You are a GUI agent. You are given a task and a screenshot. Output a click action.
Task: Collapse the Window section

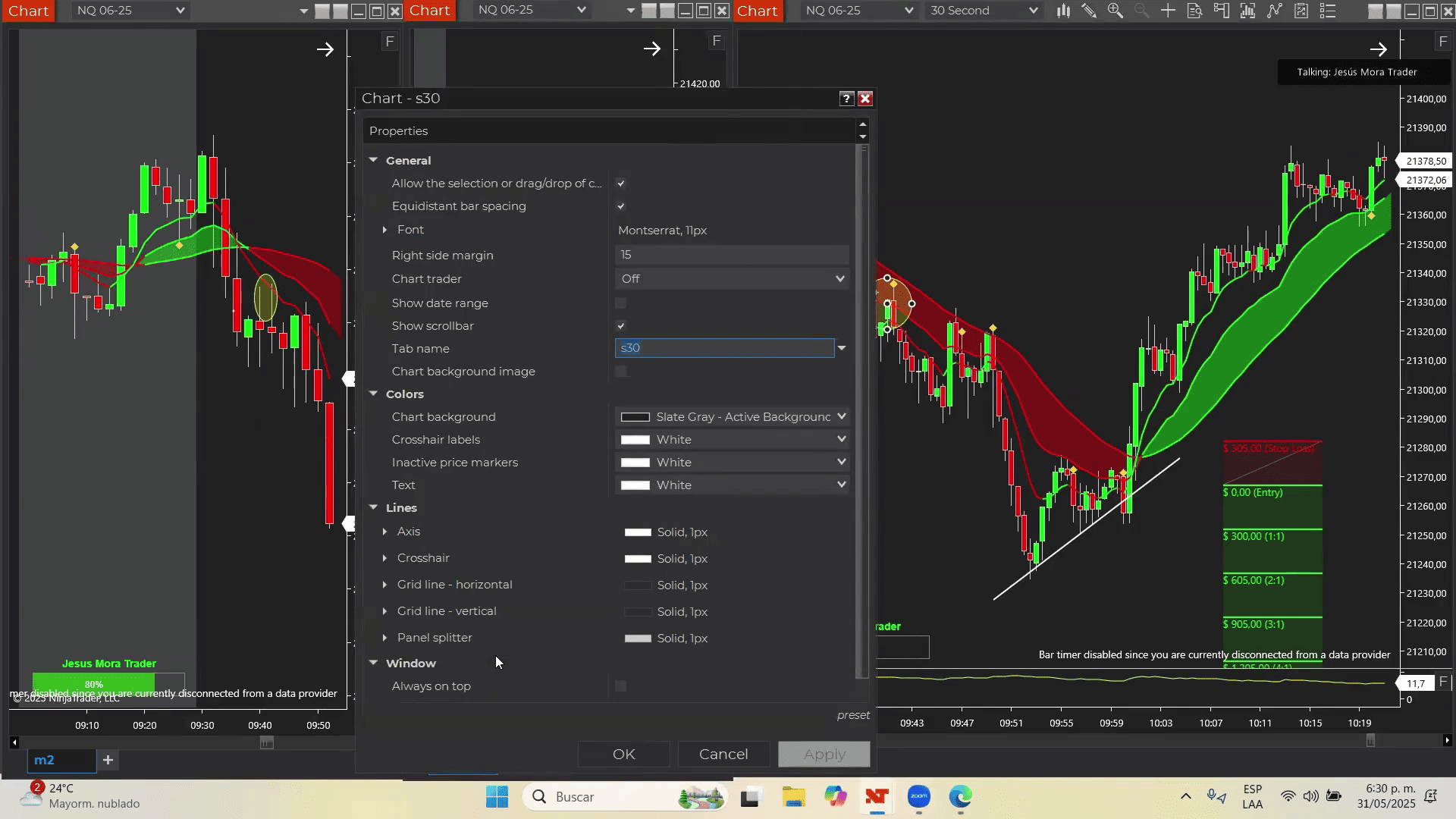pyautogui.click(x=373, y=662)
